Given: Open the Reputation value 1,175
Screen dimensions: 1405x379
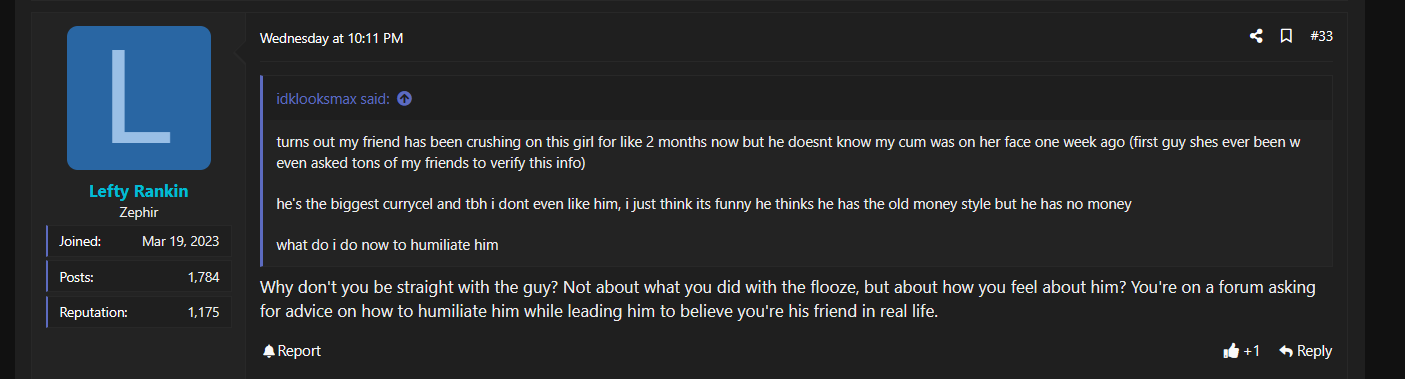Looking at the screenshot, I should click(203, 312).
